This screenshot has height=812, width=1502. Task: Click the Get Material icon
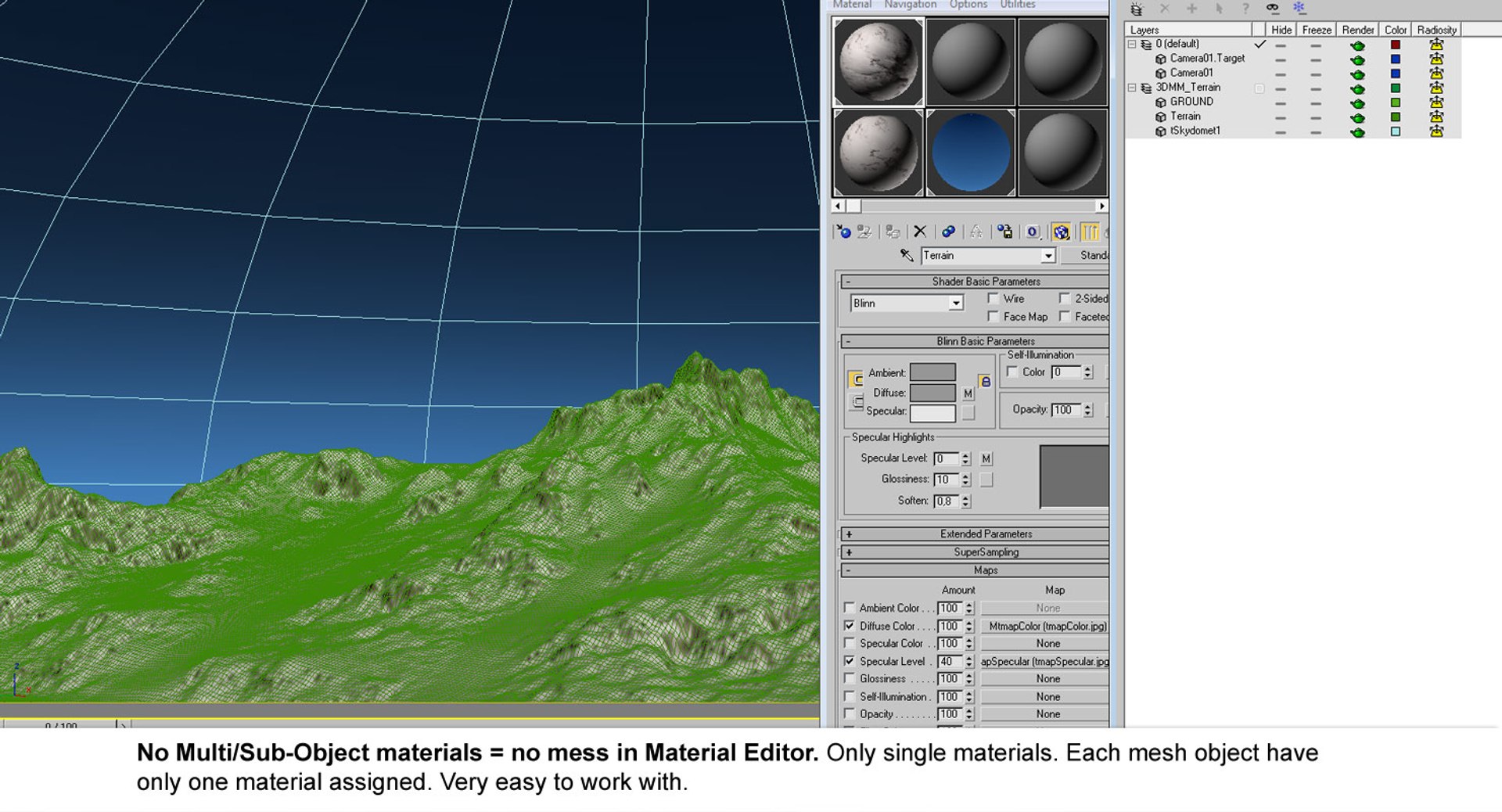tap(843, 232)
